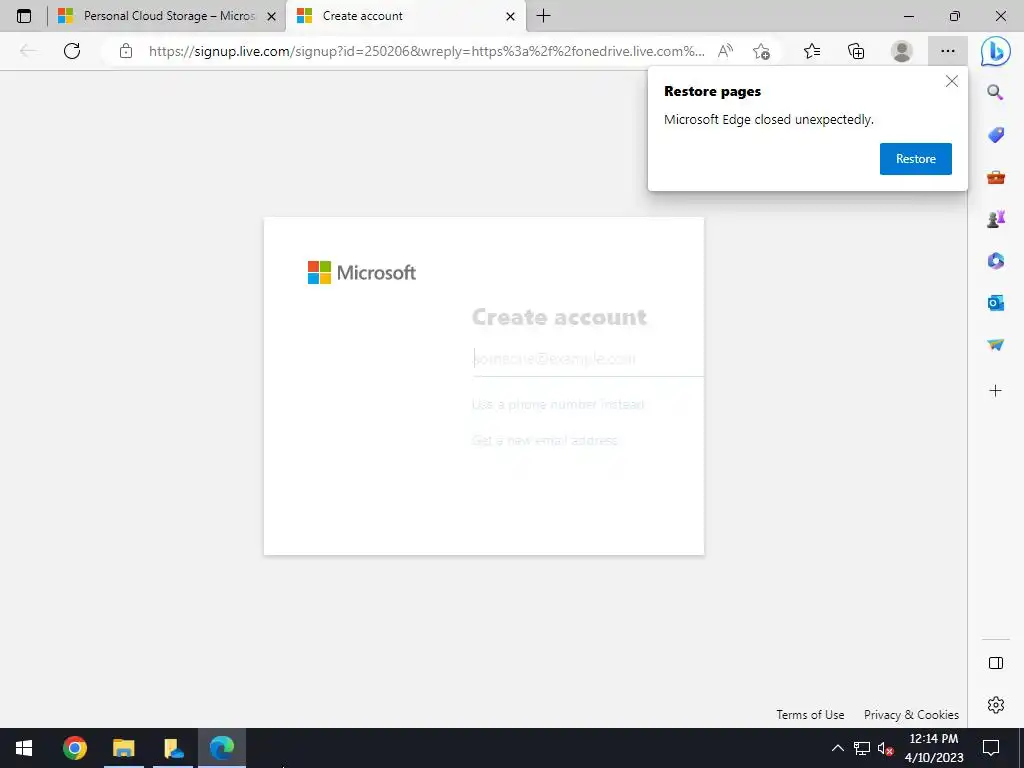The height and width of the screenshot is (768, 1024).
Task: Switch to Personal Cloud Storage tab
Action: (167, 16)
